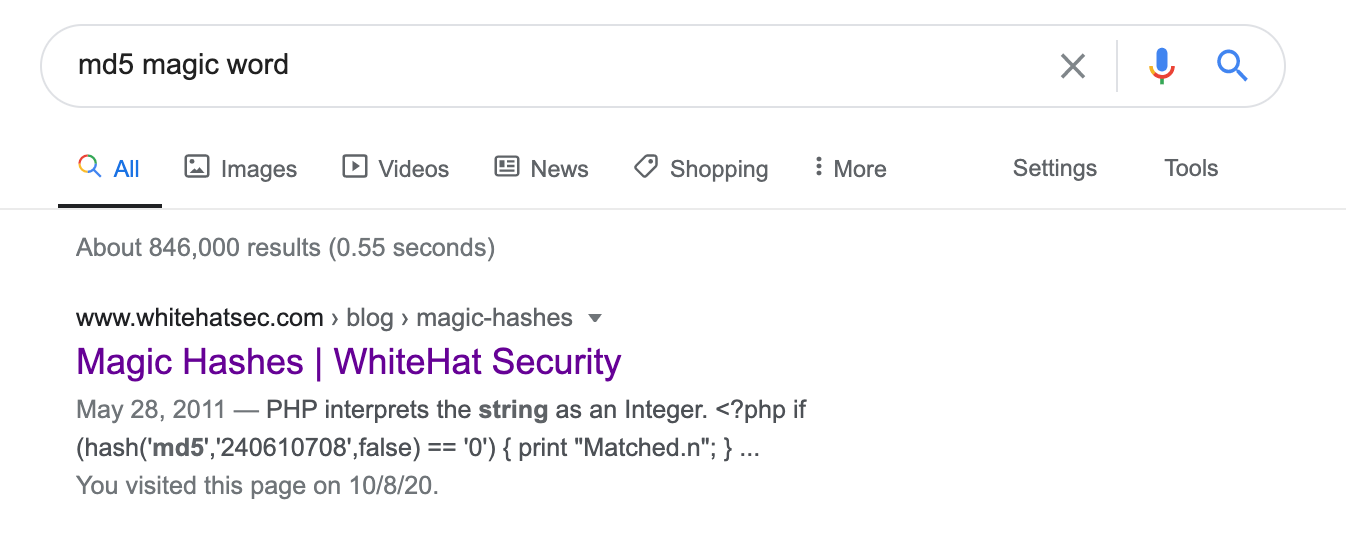
Task: Select the play icon beside Videos
Action: coord(354,166)
